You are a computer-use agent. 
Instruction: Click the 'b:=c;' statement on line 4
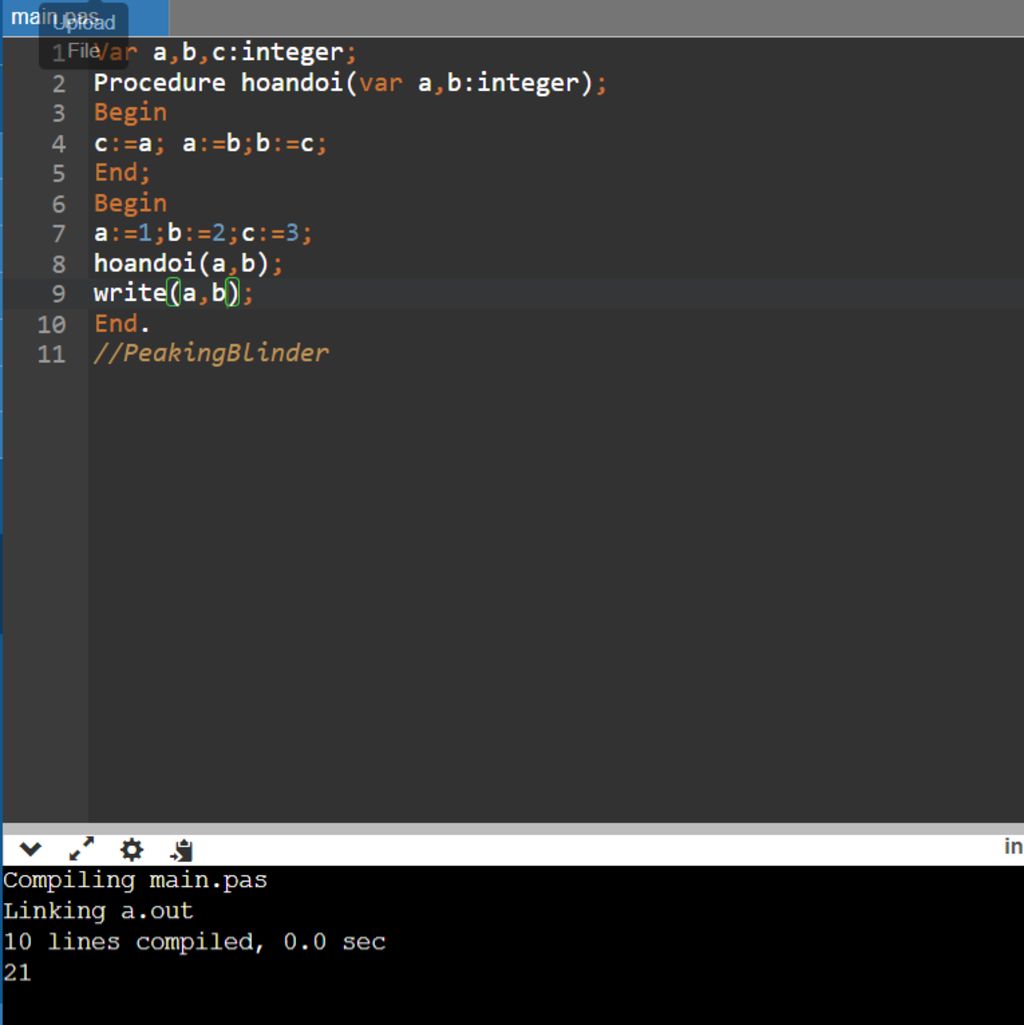(291, 143)
